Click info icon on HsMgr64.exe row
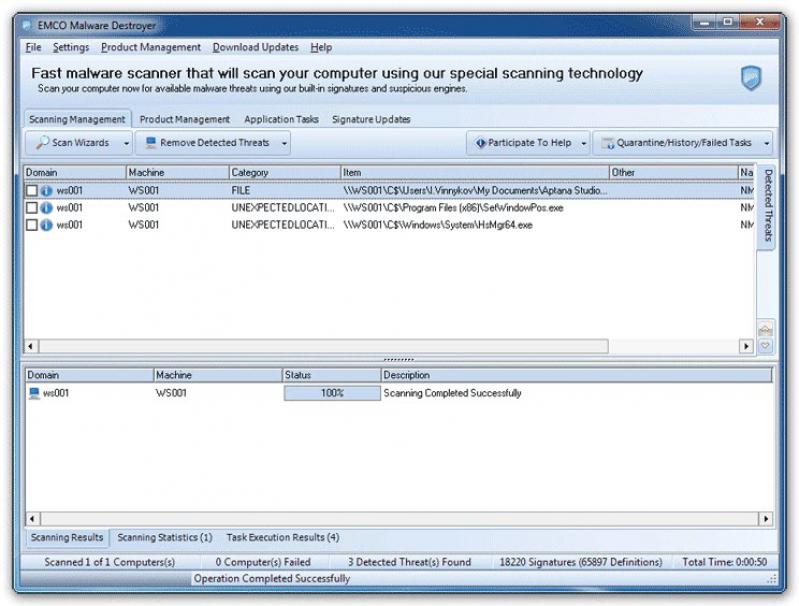This screenshot has height=606, width=799. coord(46,225)
